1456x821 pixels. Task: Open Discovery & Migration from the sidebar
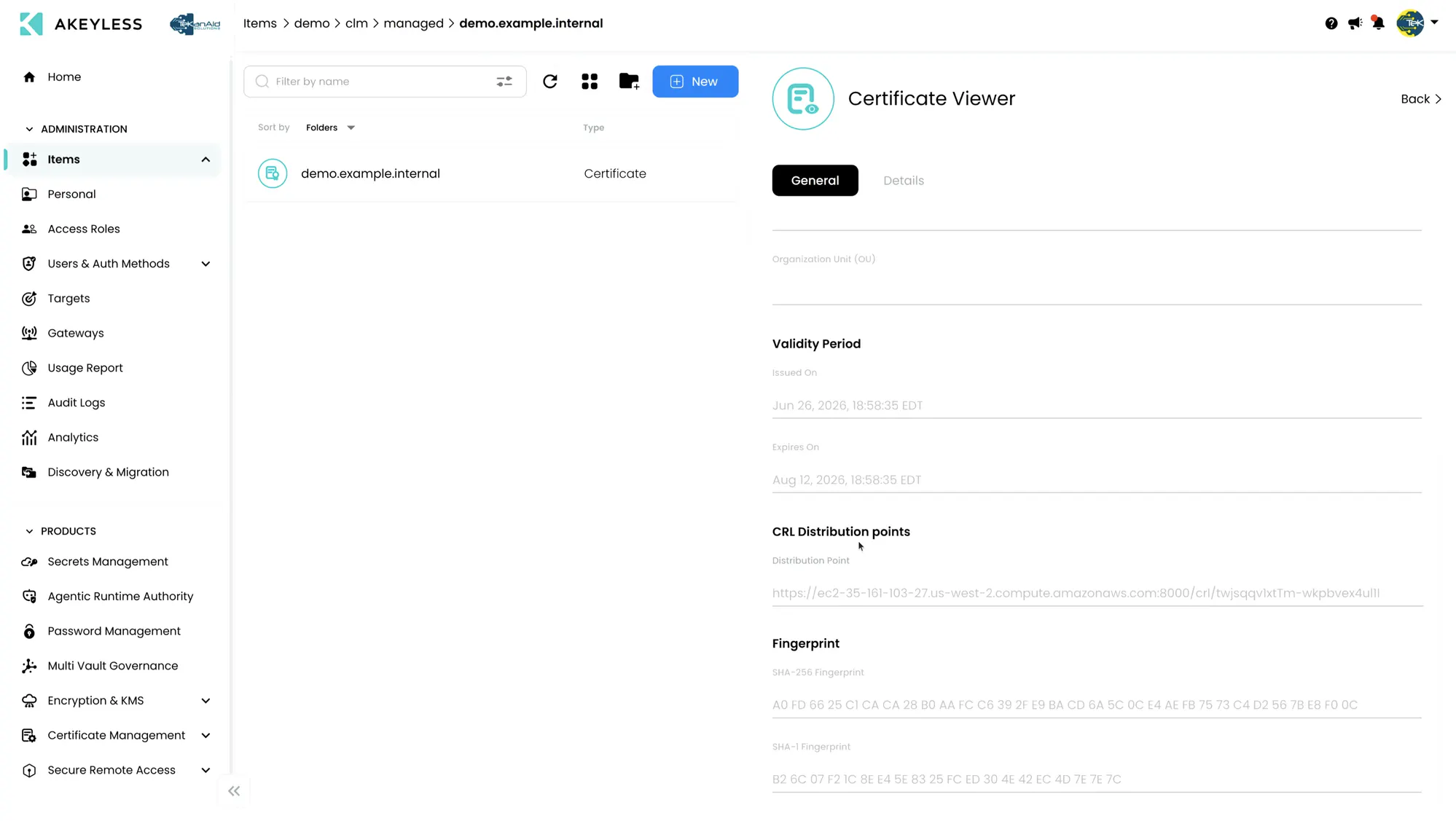pyautogui.click(x=108, y=472)
